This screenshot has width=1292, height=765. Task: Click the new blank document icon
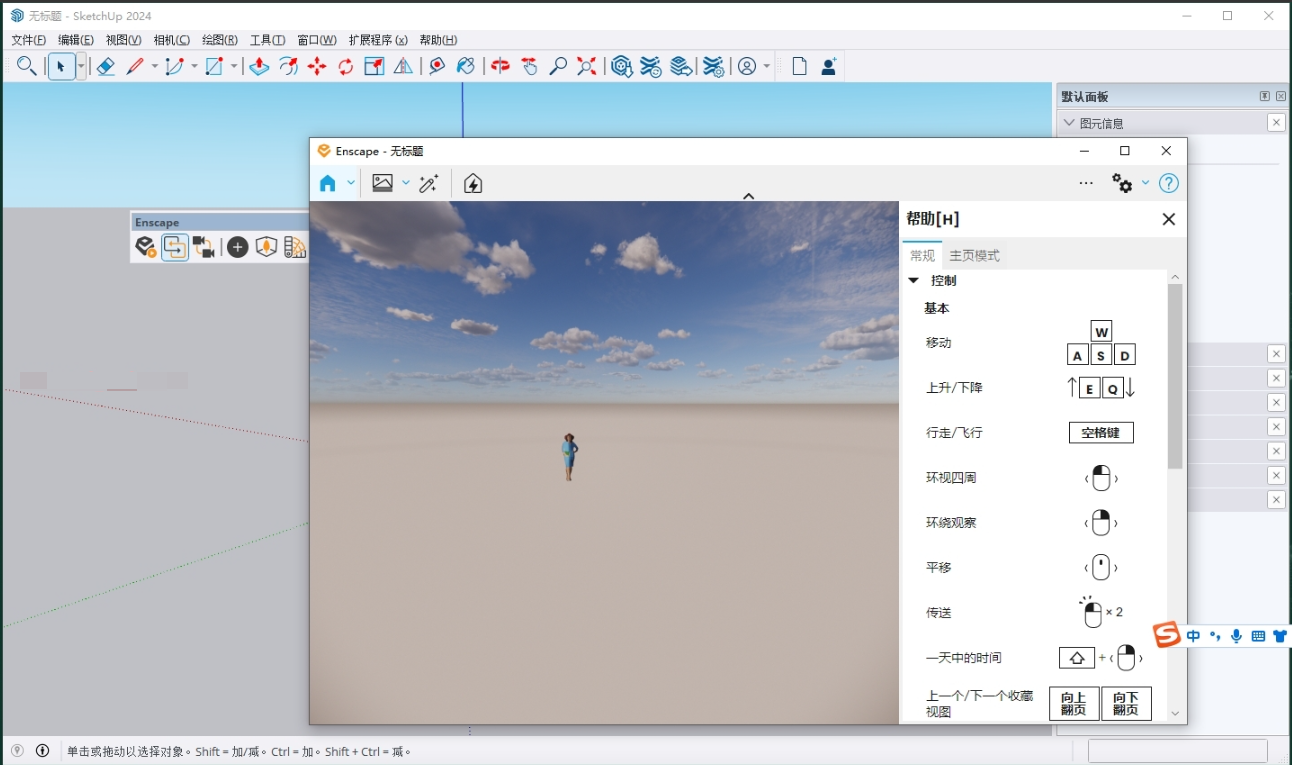click(x=799, y=66)
